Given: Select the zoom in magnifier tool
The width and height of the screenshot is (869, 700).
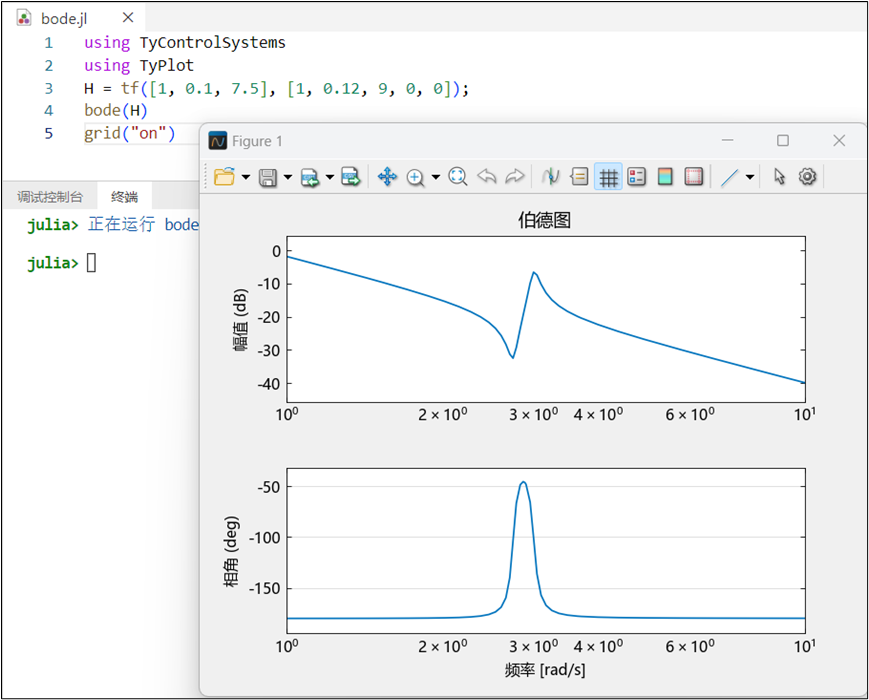Looking at the screenshot, I should point(415,177).
